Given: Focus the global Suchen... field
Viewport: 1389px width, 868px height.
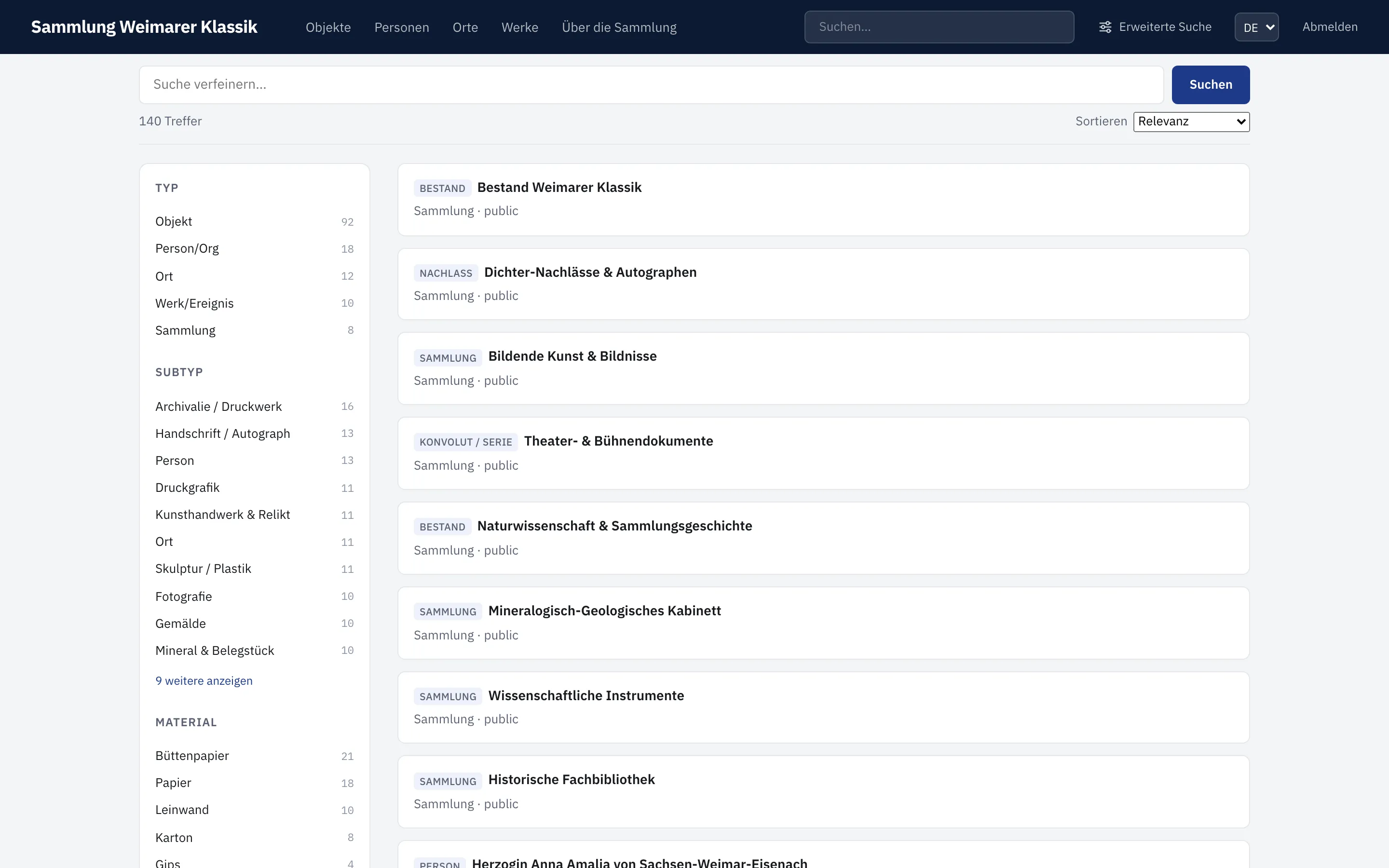Looking at the screenshot, I should 939,27.
